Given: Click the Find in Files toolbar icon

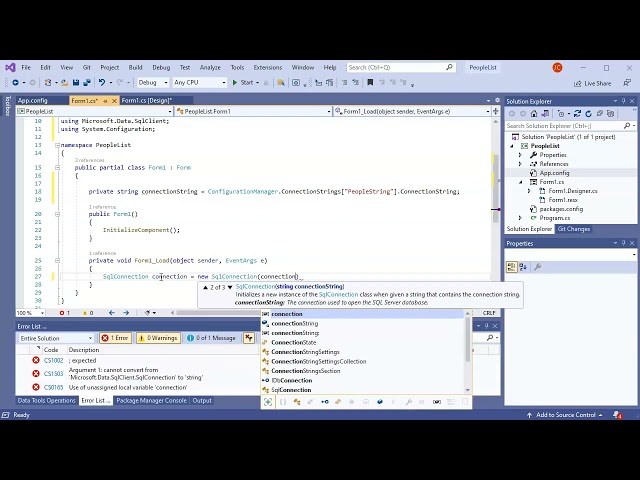Looking at the screenshot, I should [x=281, y=83].
